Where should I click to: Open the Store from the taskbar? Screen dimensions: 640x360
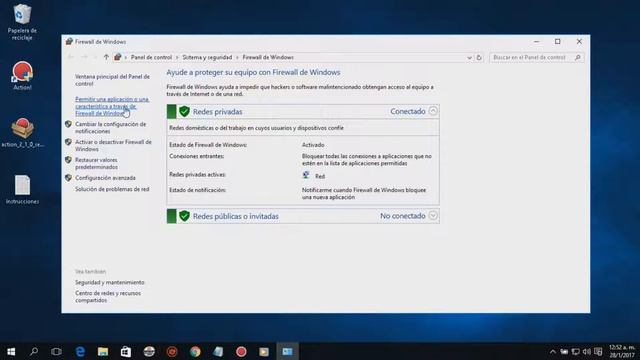pyautogui.click(x=126, y=351)
